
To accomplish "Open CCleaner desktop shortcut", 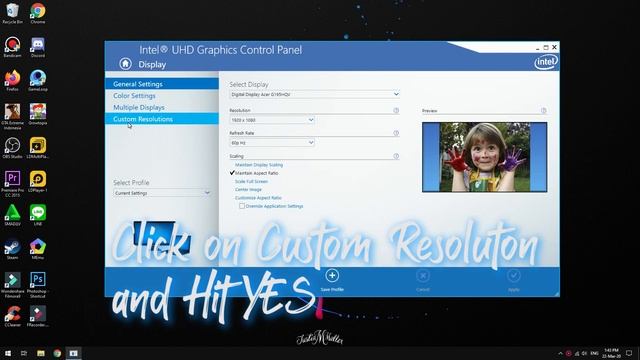I will [x=12, y=316].
